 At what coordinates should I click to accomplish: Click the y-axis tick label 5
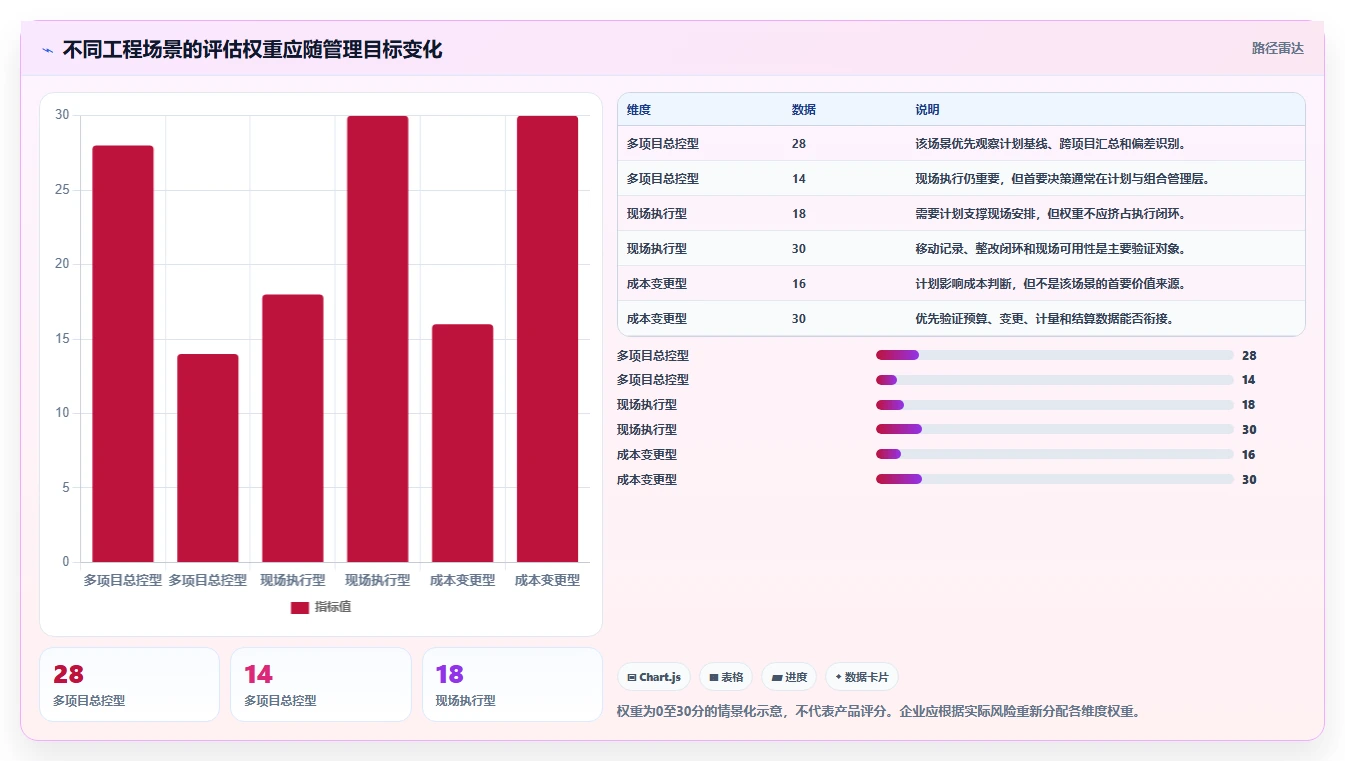click(x=66, y=488)
